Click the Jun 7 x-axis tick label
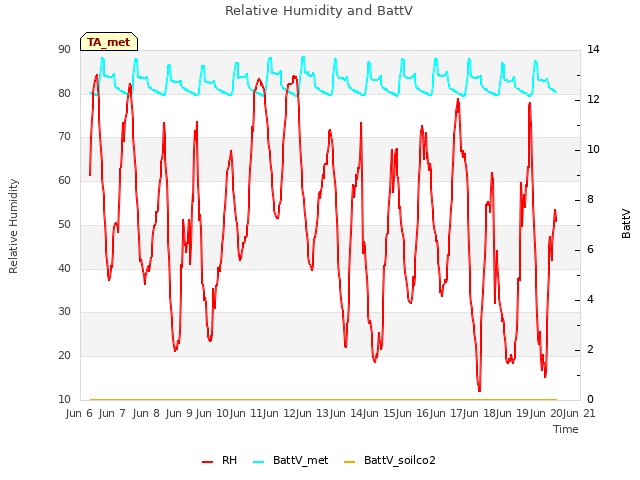This screenshot has height=480, width=640. click(112, 413)
